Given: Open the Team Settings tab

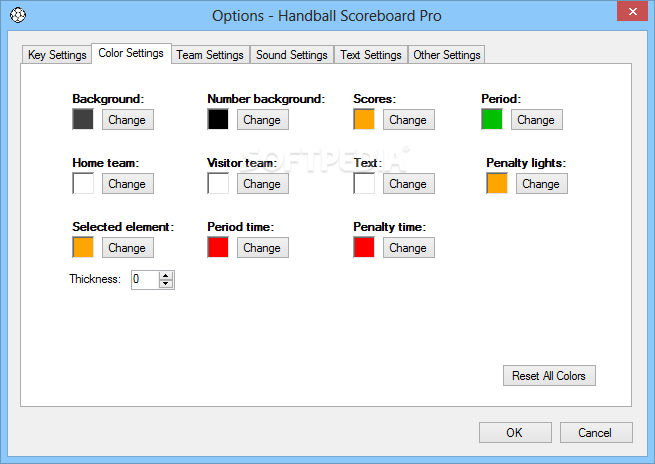Looking at the screenshot, I should pyautogui.click(x=210, y=55).
